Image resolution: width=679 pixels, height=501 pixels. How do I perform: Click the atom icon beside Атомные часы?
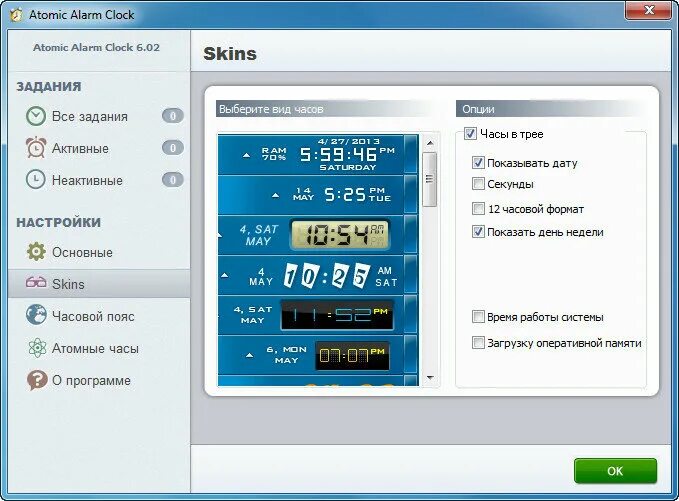coord(37,348)
